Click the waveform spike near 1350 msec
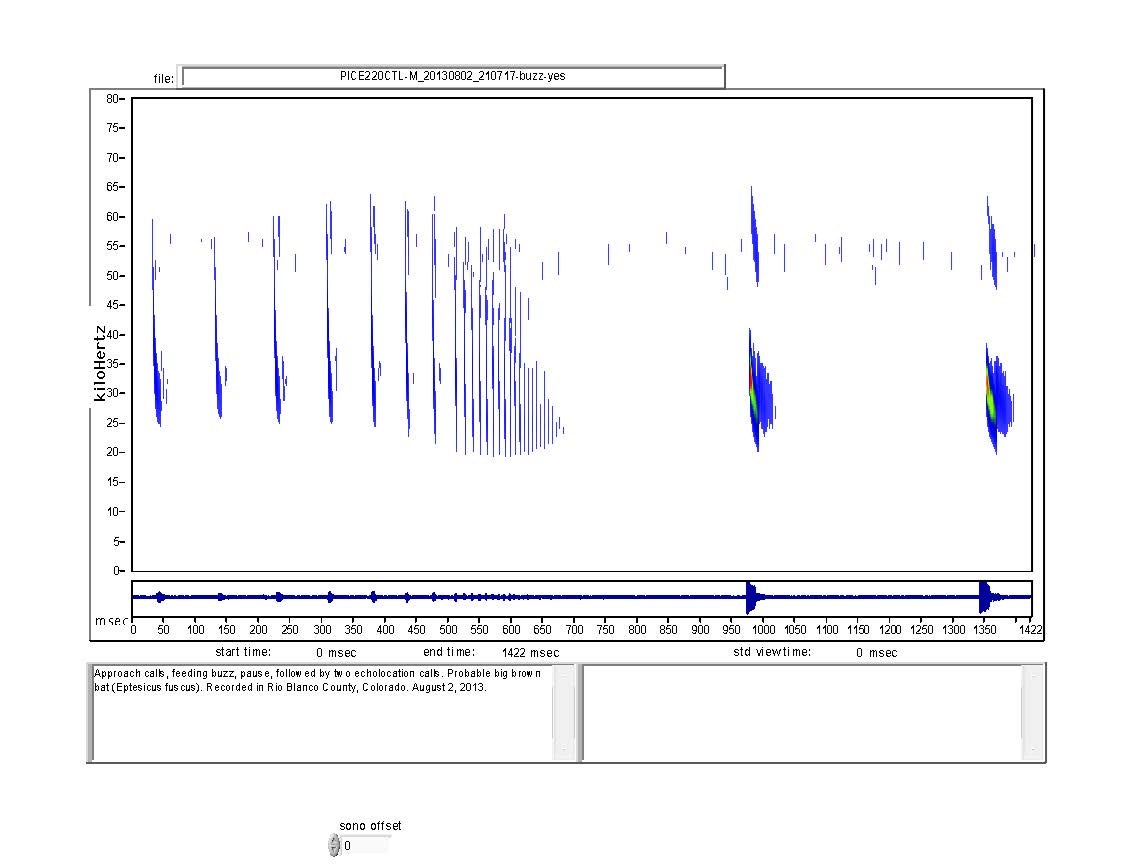The image size is (1122, 867). point(985,597)
